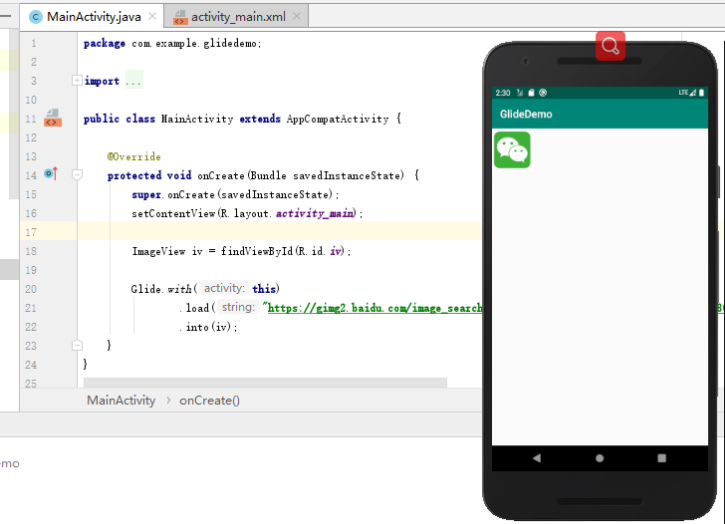Click the Java class icon on MainActivity.java tab

(35, 17)
